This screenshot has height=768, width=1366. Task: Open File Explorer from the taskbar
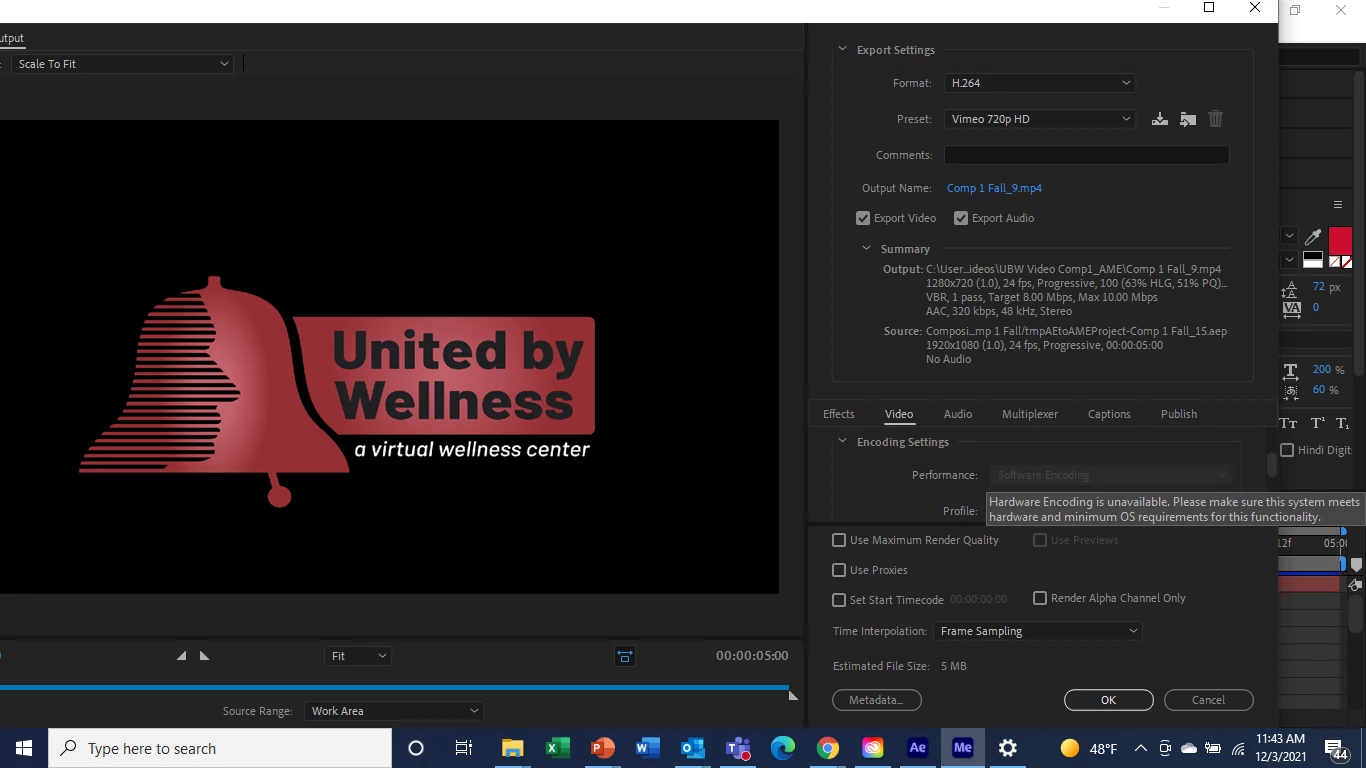point(512,748)
